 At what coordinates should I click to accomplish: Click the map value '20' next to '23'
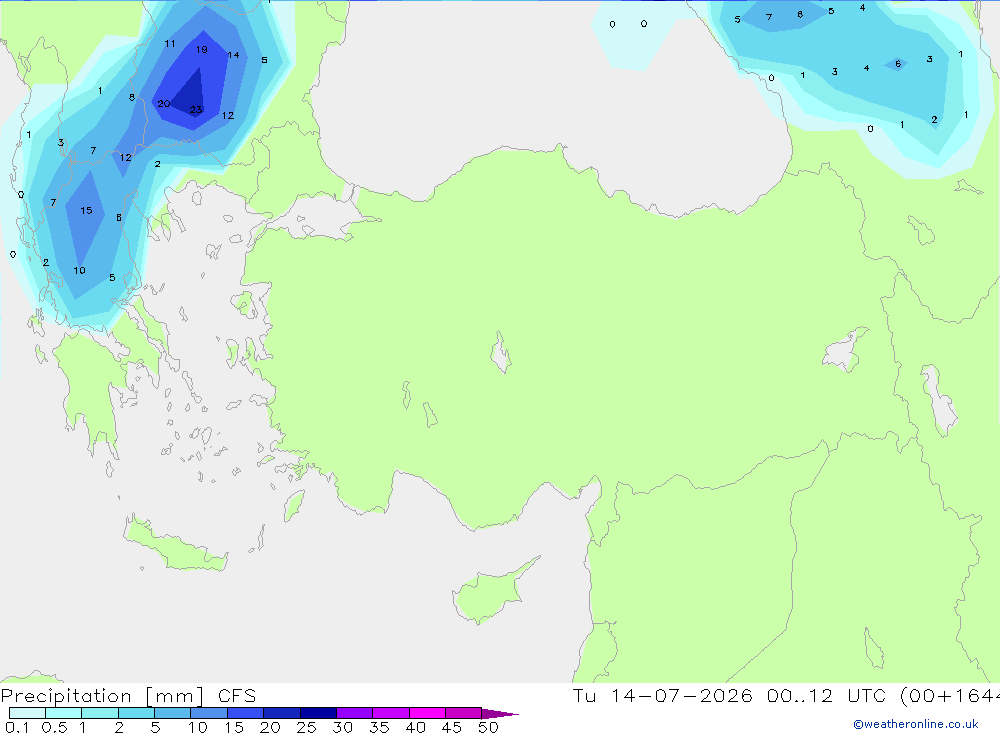164,104
